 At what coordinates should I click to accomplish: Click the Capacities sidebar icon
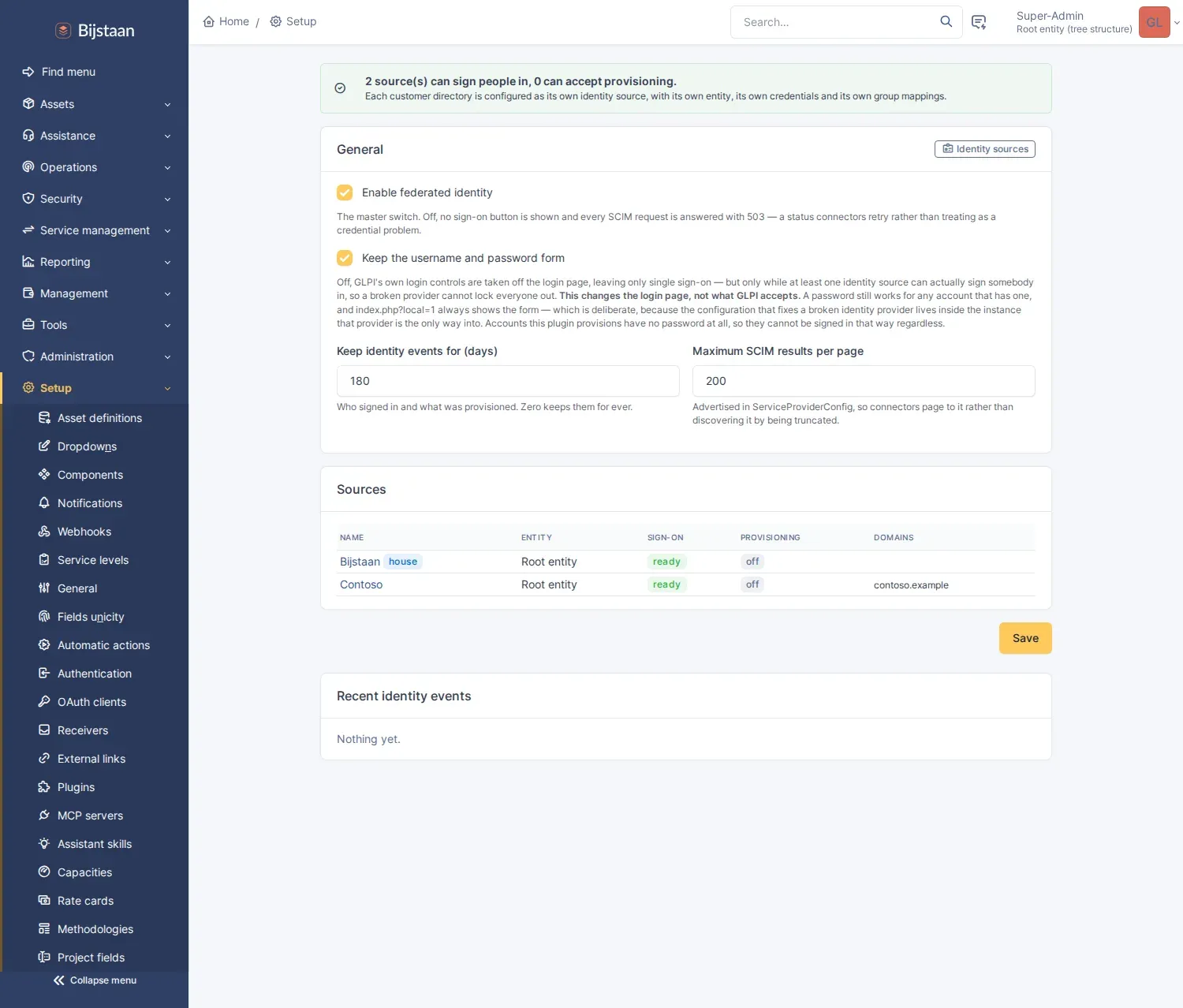[x=44, y=872]
